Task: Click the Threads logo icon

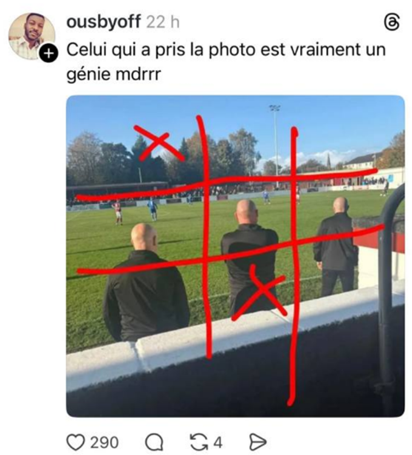Action: pos(392,23)
